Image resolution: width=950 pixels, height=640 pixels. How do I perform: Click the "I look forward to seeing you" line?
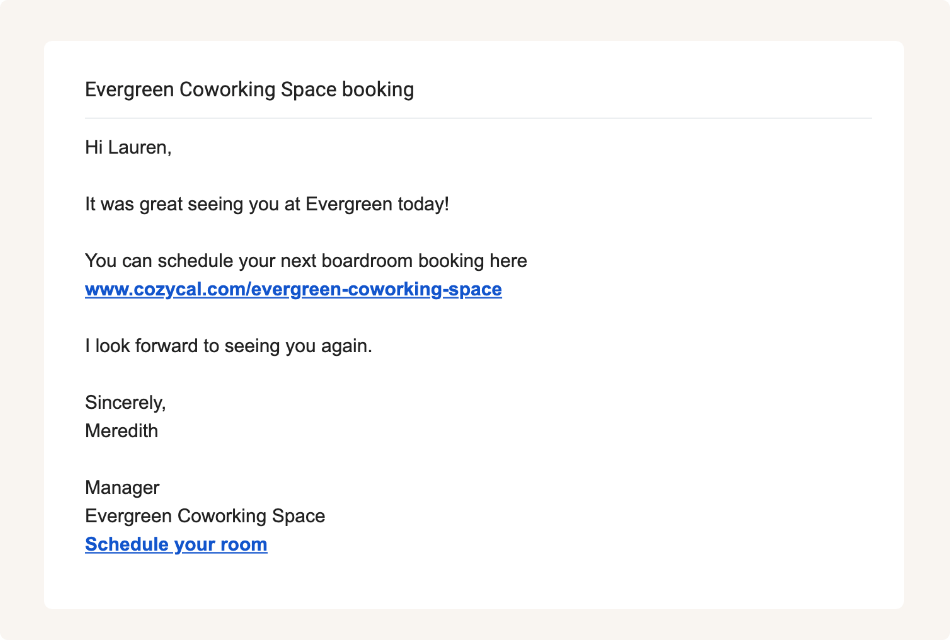pos(228,347)
